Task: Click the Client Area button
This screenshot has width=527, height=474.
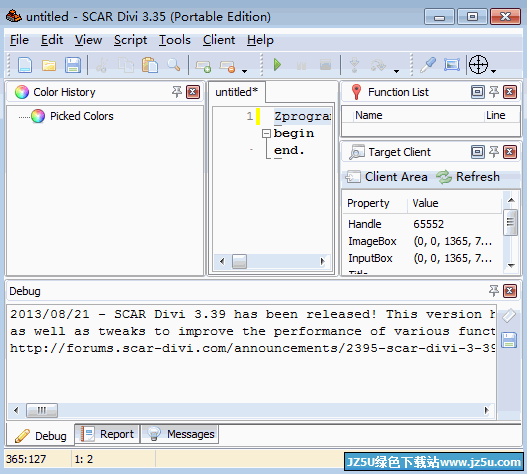Action: (x=387, y=177)
